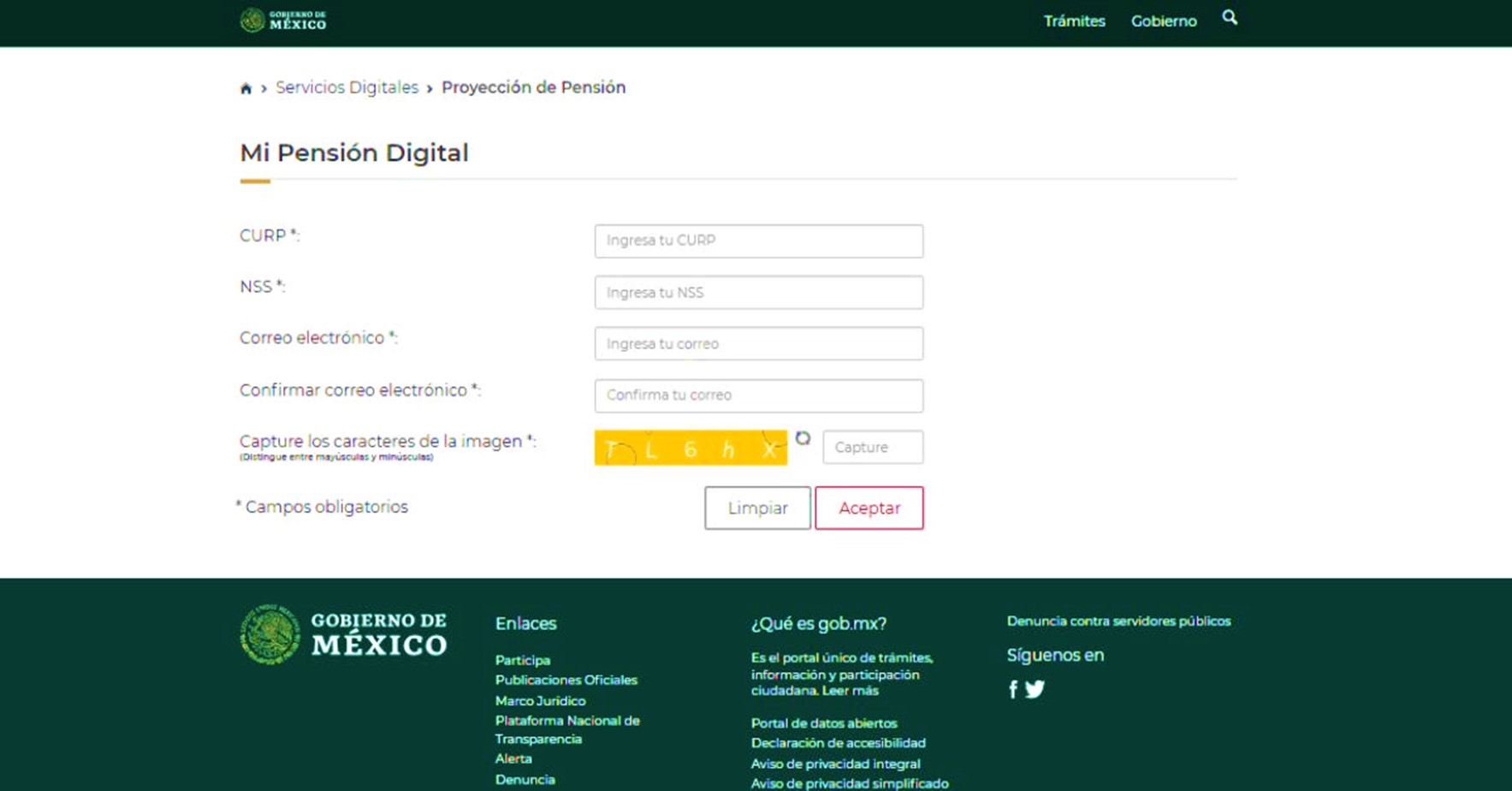Submit form with Aceptar button
This screenshot has width=1512, height=791.
pyautogui.click(x=869, y=508)
